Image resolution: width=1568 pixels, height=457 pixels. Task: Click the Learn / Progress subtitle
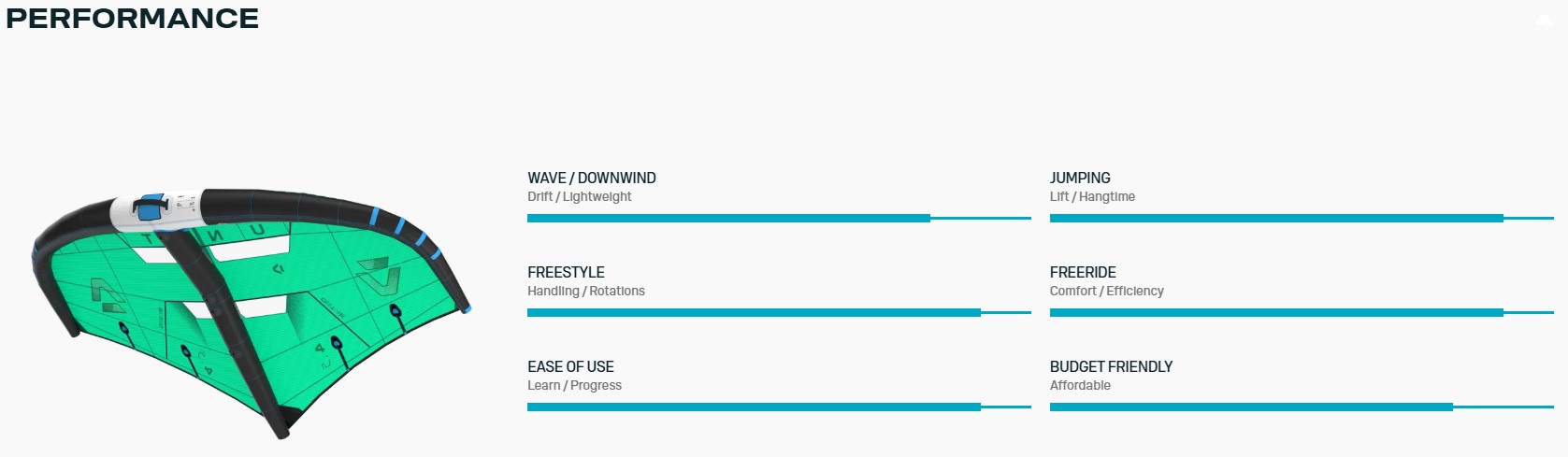coord(574,385)
